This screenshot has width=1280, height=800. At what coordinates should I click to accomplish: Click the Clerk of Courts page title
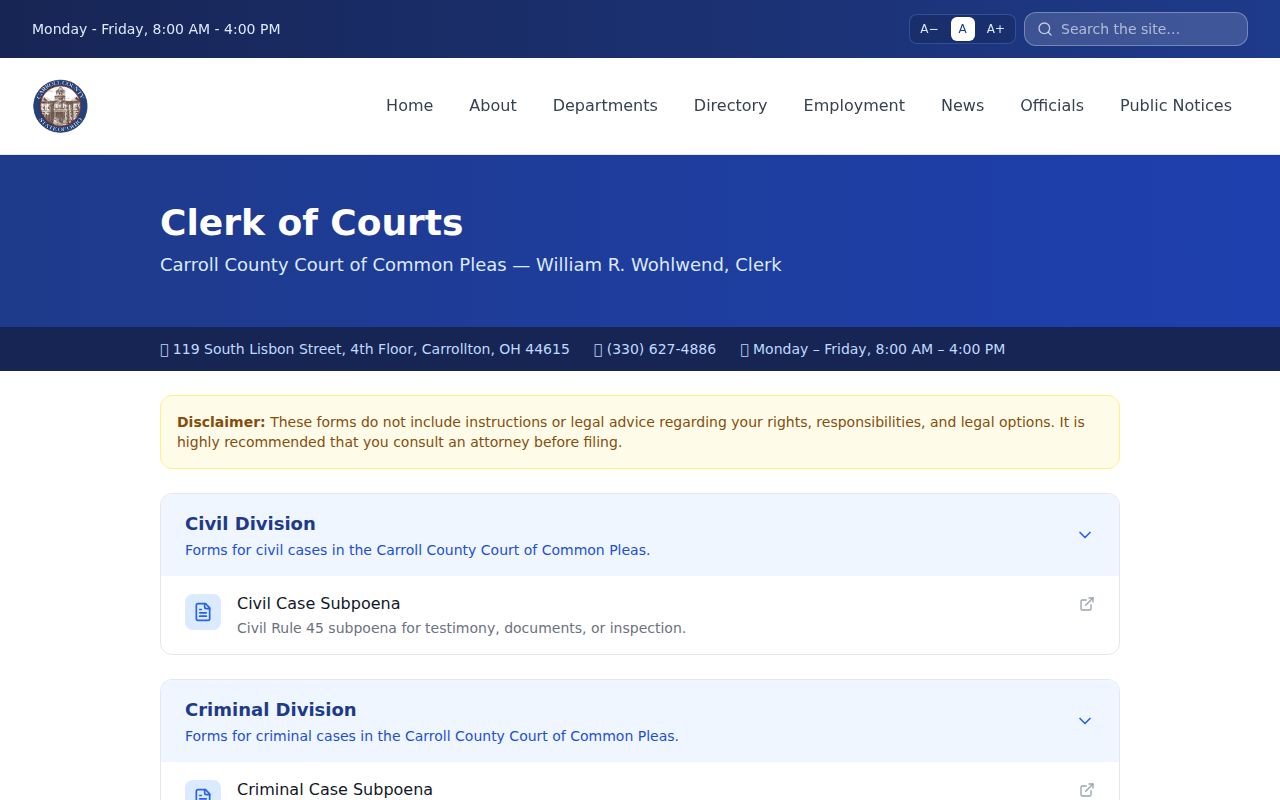point(312,222)
